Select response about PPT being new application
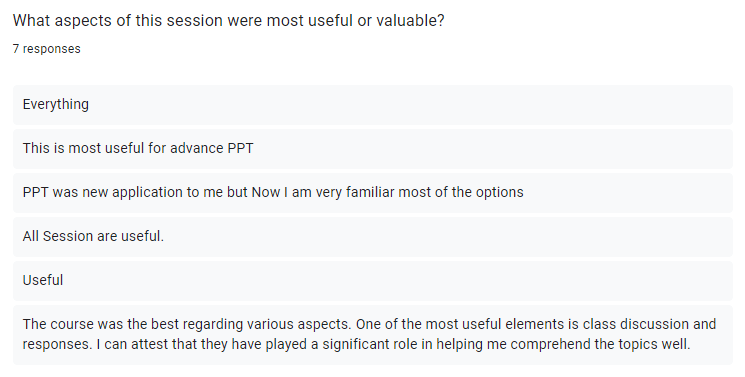Viewport: 745px width, 377px height. (x=372, y=193)
